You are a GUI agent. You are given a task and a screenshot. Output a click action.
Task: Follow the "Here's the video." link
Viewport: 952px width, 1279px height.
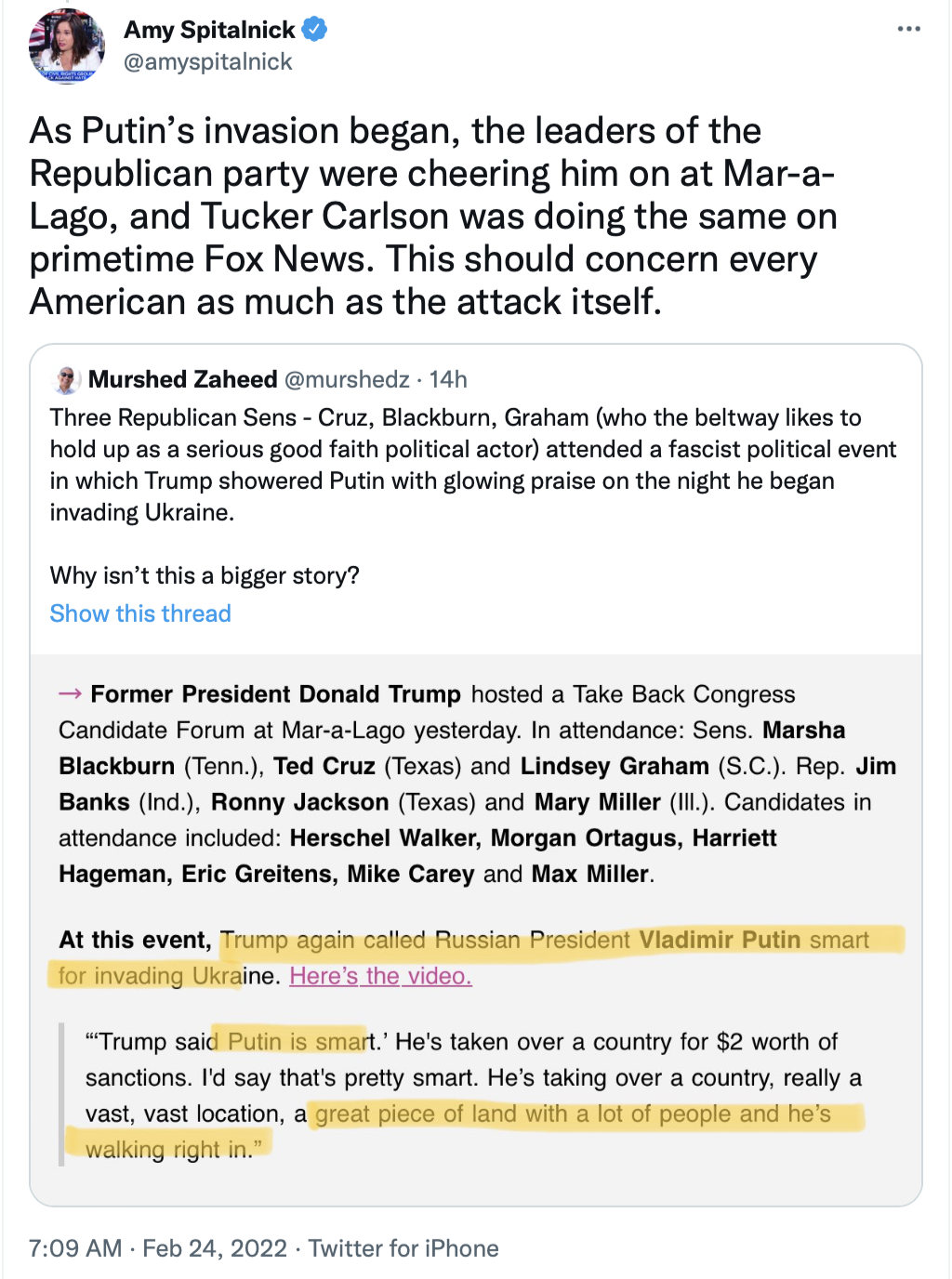coord(380,976)
